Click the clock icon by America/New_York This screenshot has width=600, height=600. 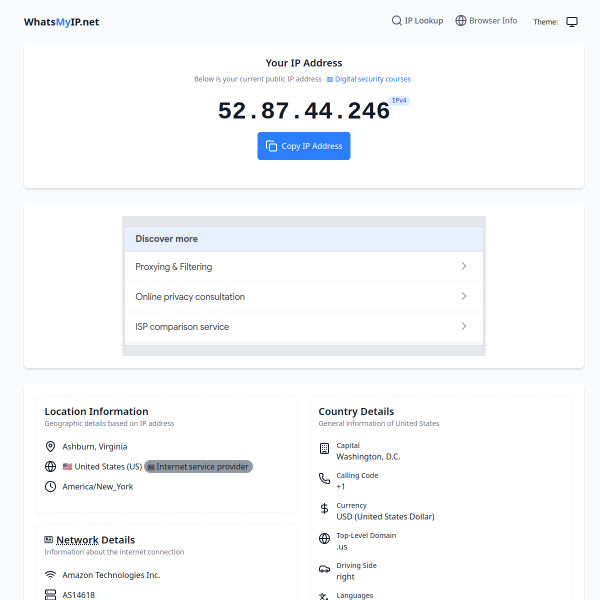(x=50, y=486)
